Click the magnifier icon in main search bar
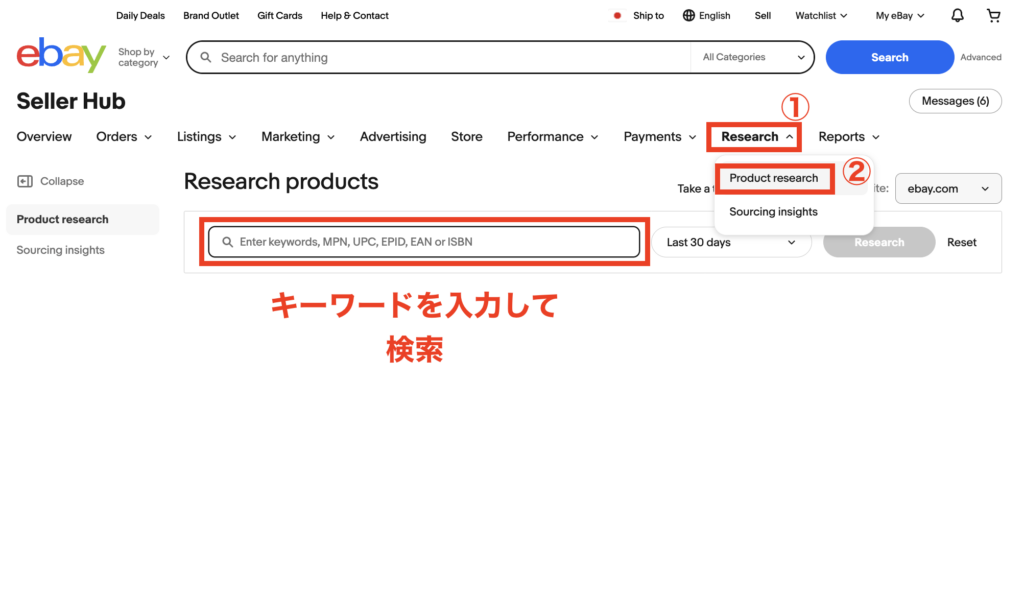Viewport: 1024px width, 596px height. [206, 58]
